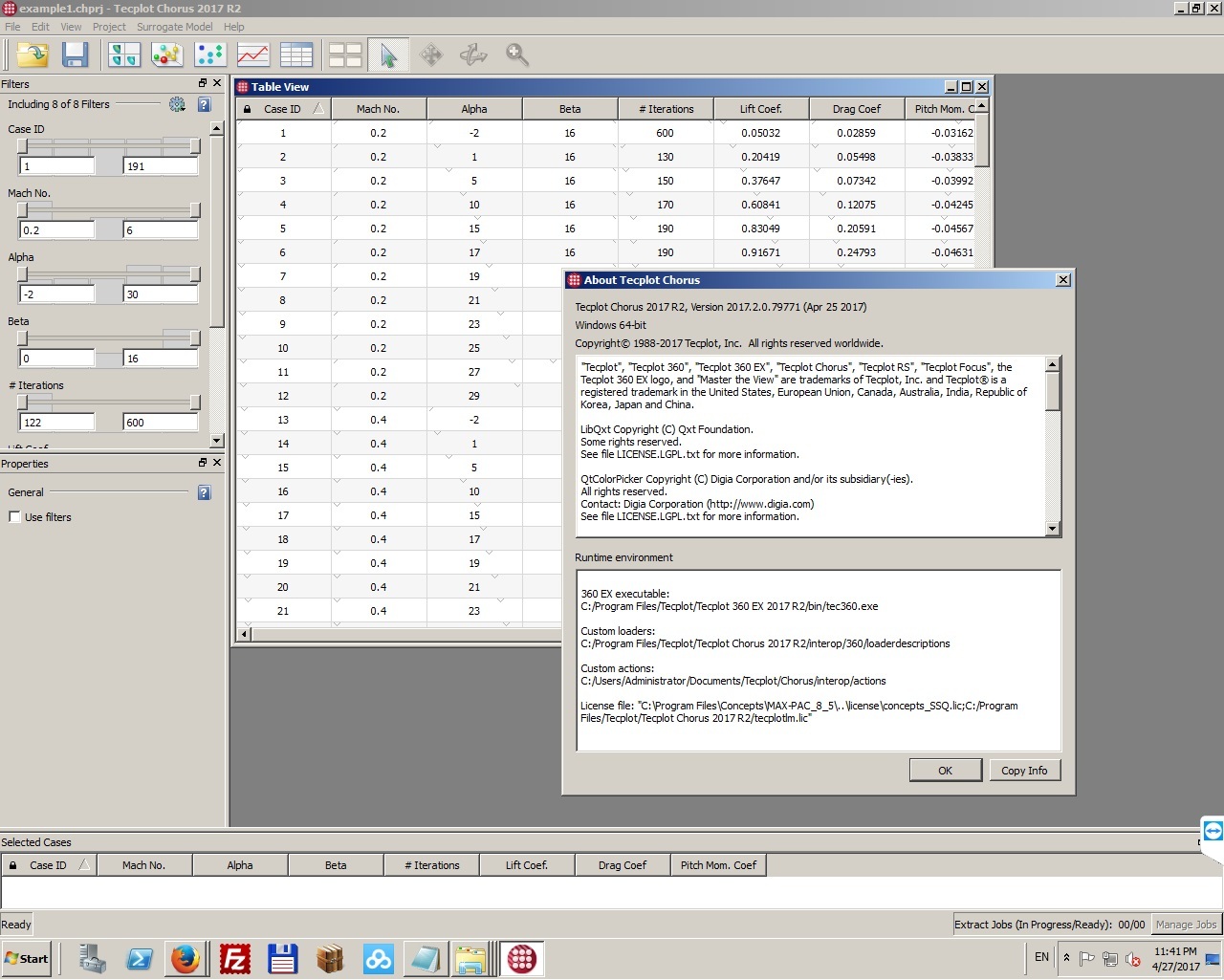Click the Alpha minimum field showing -2
Image resolution: width=1224 pixels, height=980 pixels.
pyautogui.click(x=57, y=294)
